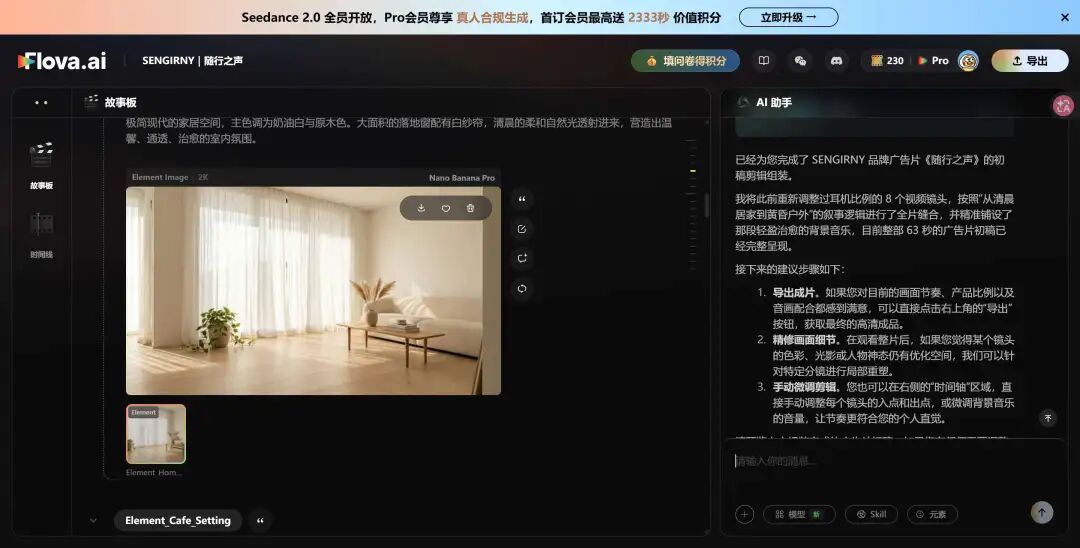Open the Discord icon in header
Image resolution: width=1080 pixels, height=548 pixels.
pyautogui.click(x=836, y=61)
